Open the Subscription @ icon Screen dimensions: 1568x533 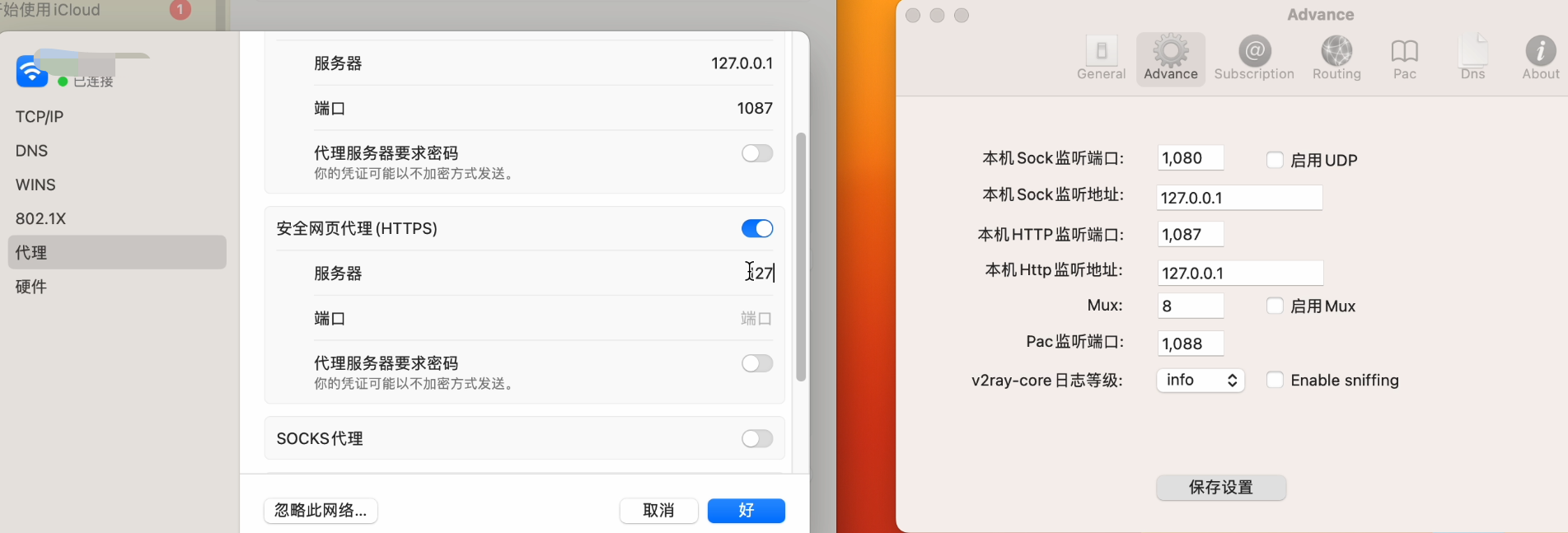(x=1254, y=52)
